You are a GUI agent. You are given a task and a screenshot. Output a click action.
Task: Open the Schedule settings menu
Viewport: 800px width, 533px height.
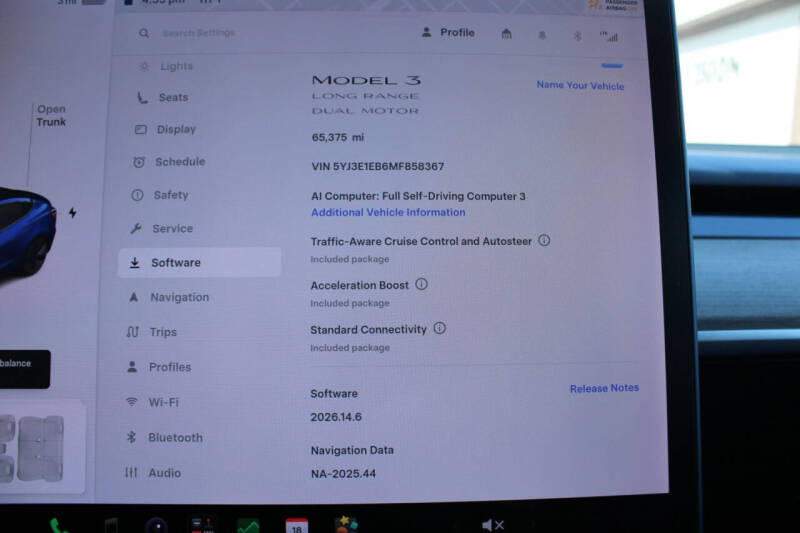tap(169, 162)
